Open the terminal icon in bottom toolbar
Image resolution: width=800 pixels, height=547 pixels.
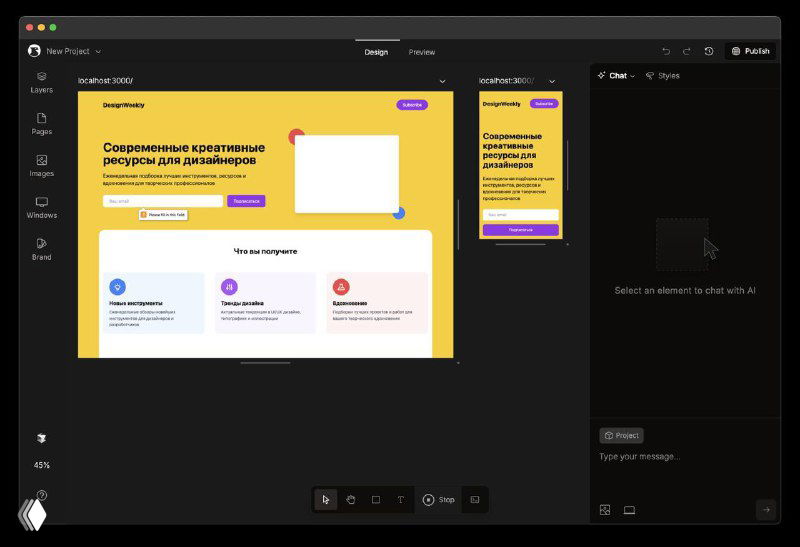click(x=474, y=500)
